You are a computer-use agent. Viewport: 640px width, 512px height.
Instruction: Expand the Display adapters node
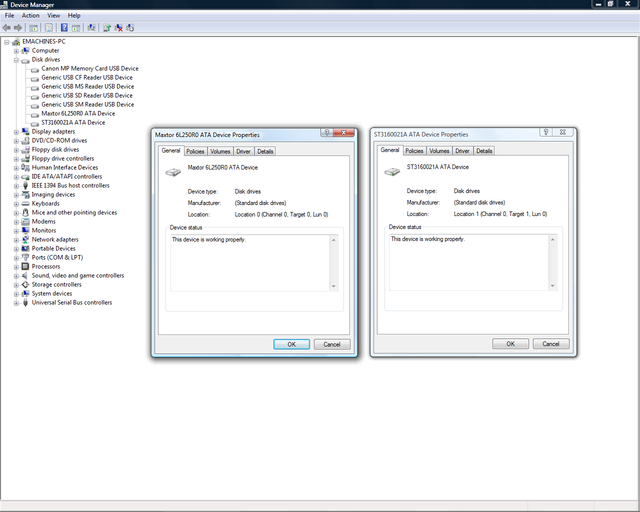point(16,131)
